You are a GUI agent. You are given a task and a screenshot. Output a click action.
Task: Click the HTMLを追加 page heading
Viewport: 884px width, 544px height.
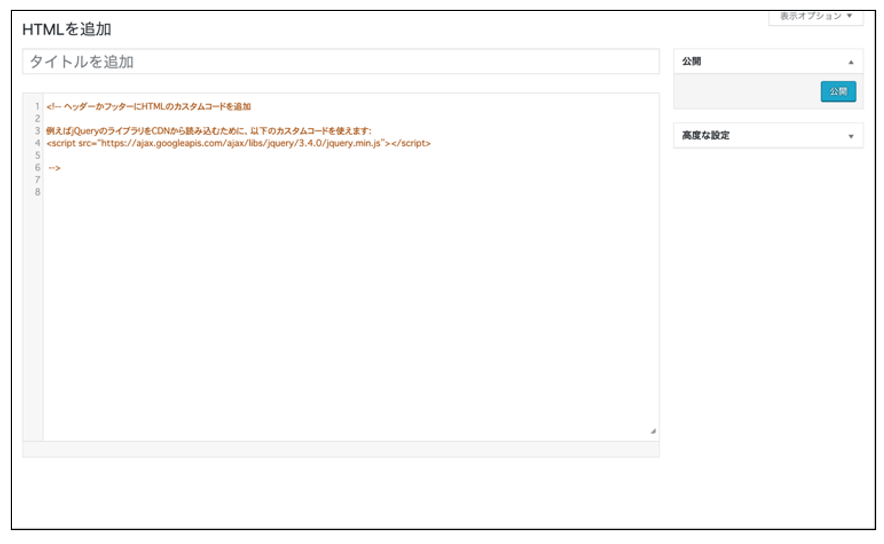pos(67,29)
